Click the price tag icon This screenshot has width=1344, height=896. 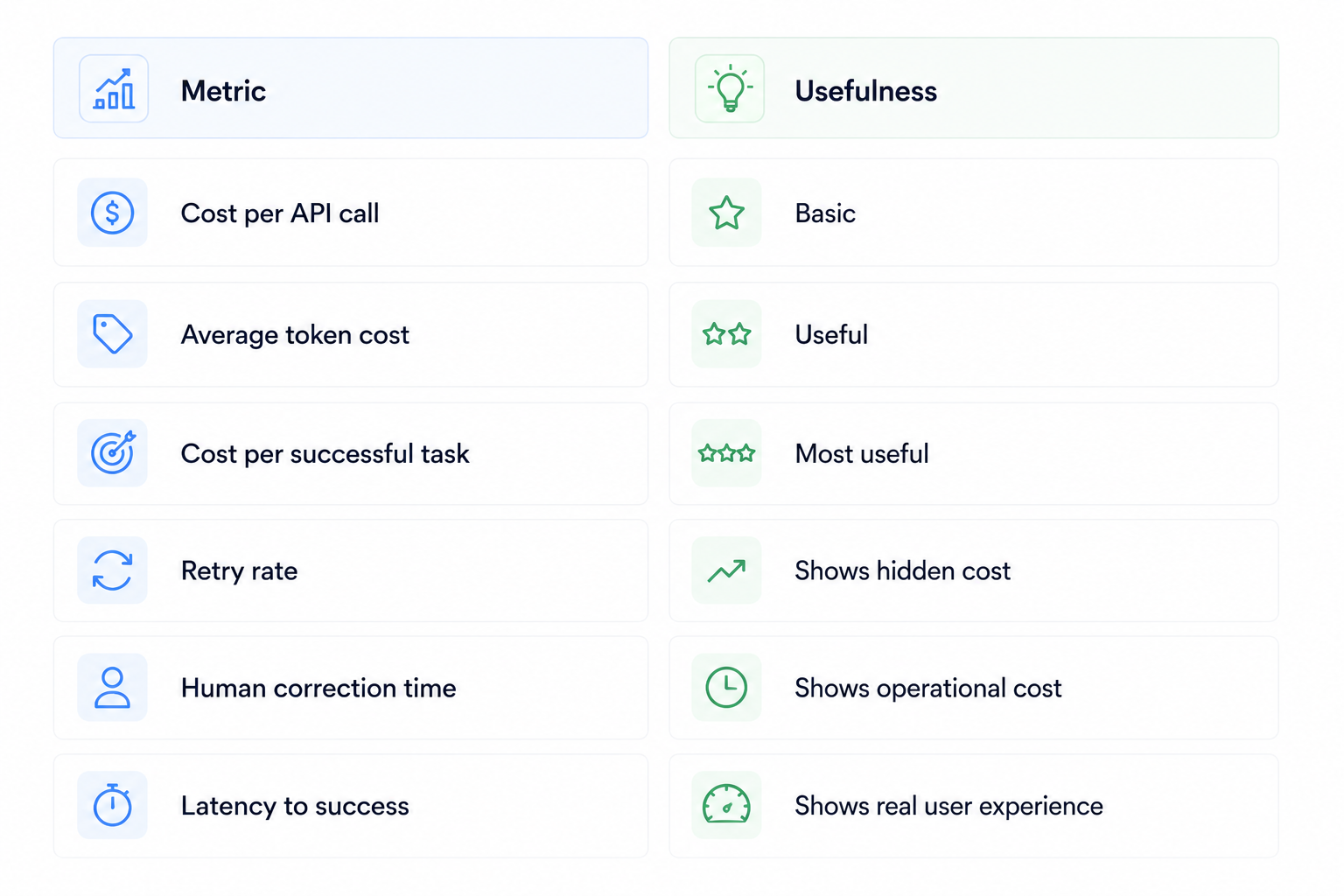click(113, 334)
